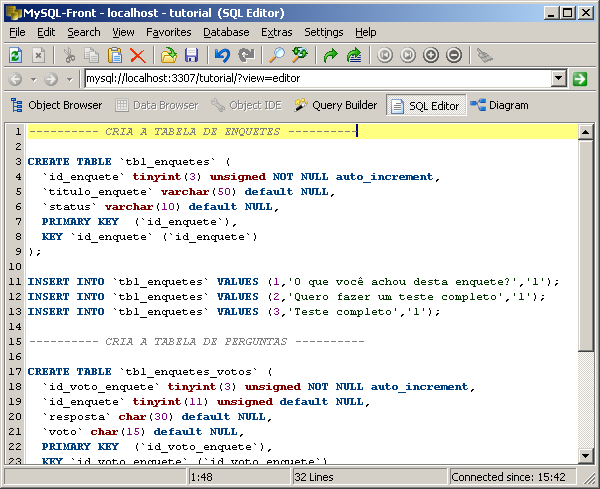Open the Extras menu
The image size is (600, 489).
(x=277, y=32)
